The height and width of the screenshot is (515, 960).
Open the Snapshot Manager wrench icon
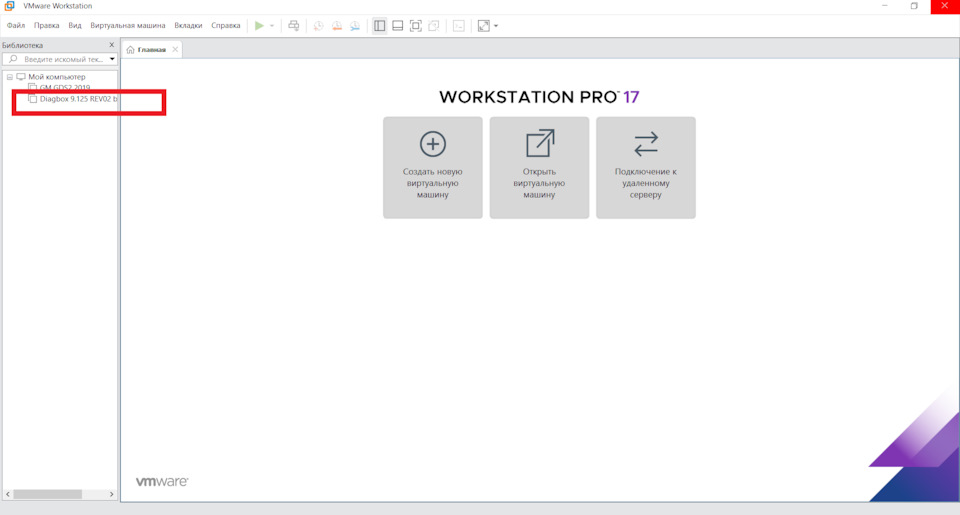tap(355, 26)
